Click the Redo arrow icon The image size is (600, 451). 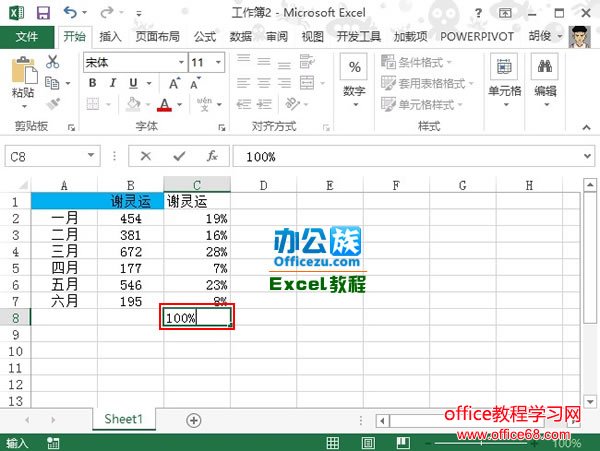[106, 13]
